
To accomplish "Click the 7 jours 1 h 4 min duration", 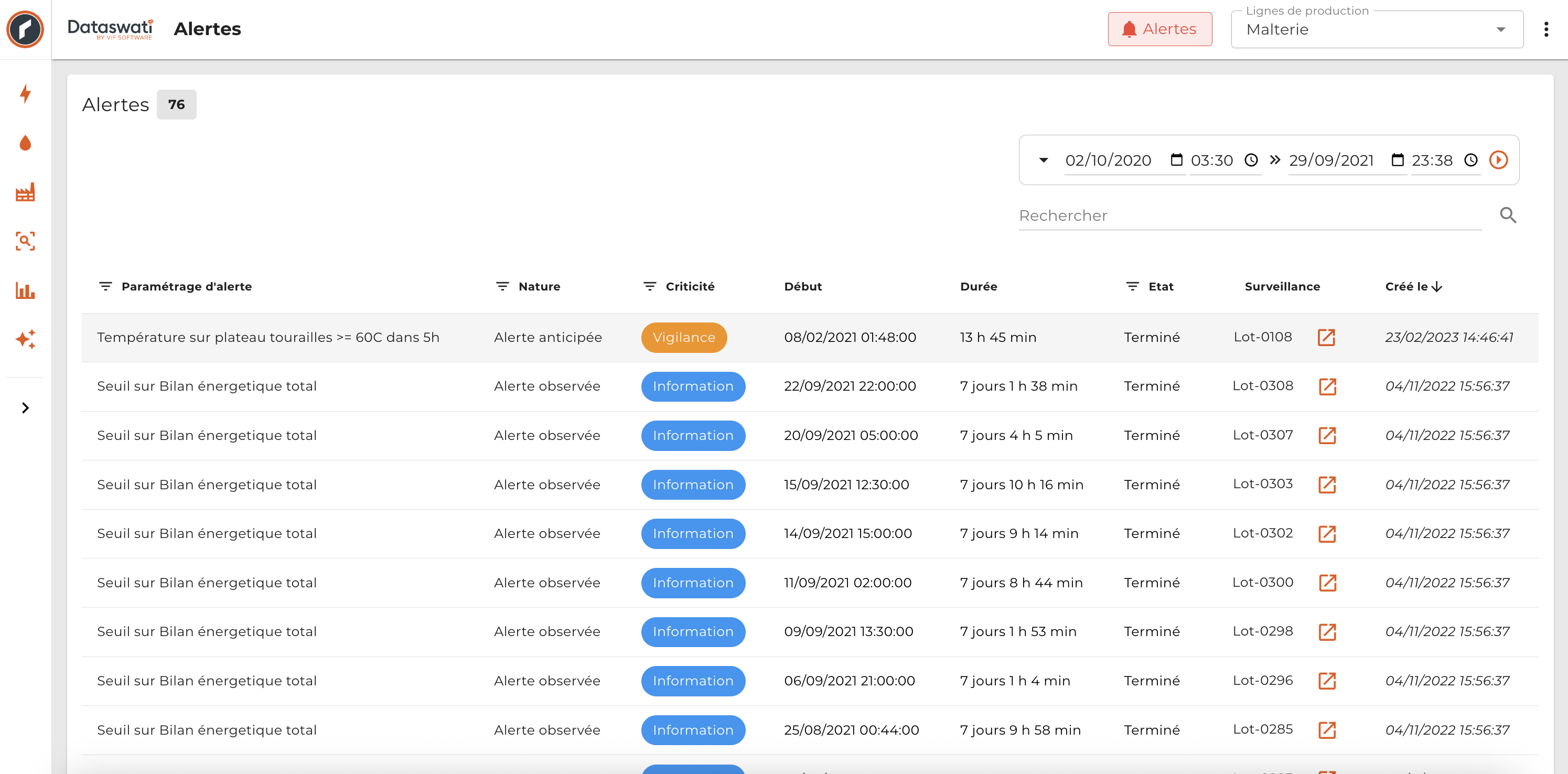I will (x=1015, y=681).
